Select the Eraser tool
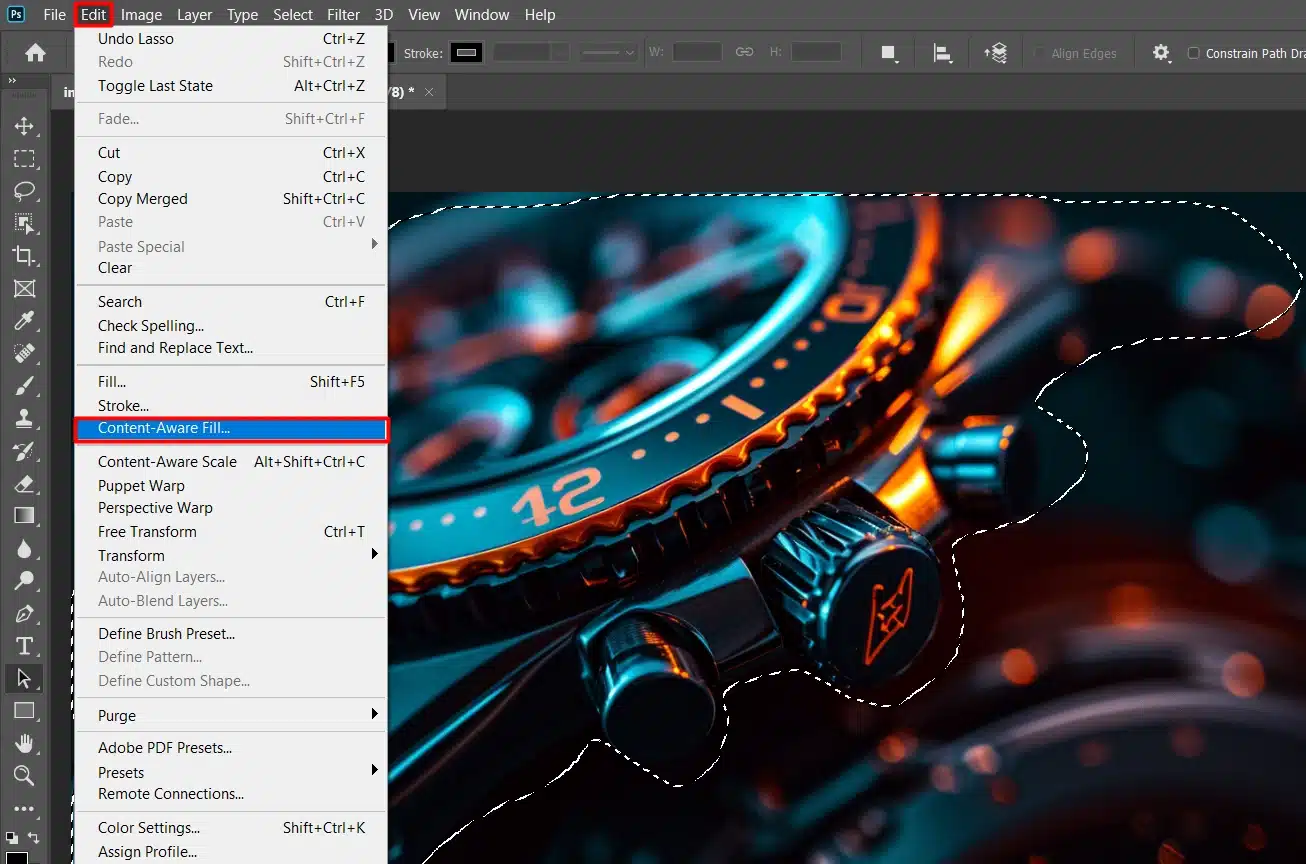The height and width of the screenshot is (864, 1306). tap(24, 483)
